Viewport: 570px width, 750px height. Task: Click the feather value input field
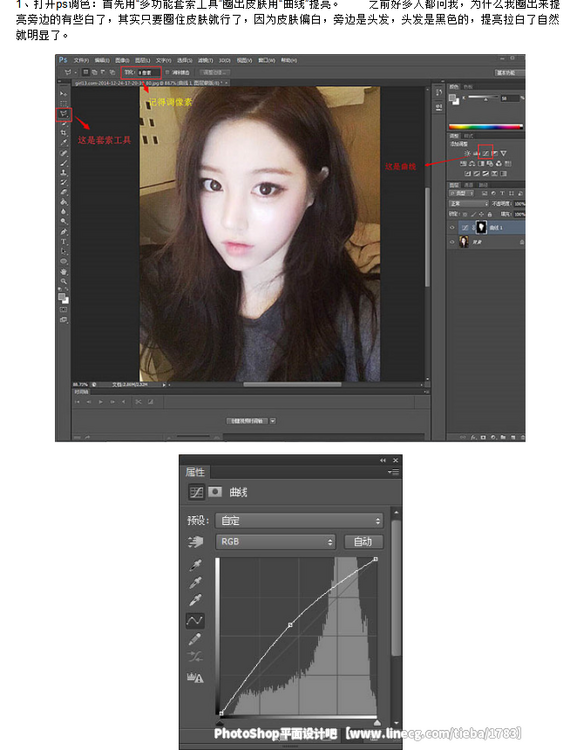[x=149, y=73]
